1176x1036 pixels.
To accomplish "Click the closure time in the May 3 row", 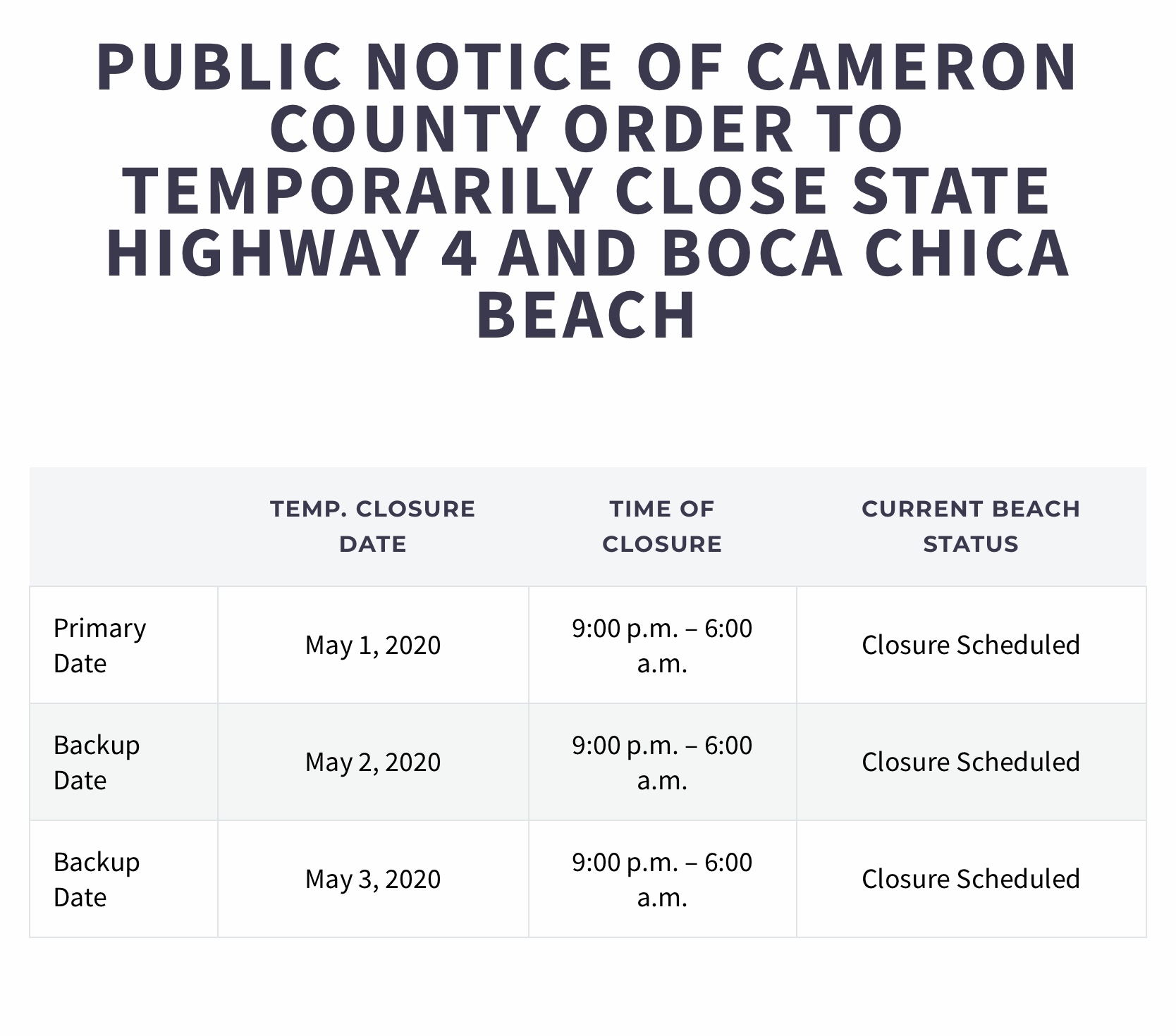I will pos(662,879).
